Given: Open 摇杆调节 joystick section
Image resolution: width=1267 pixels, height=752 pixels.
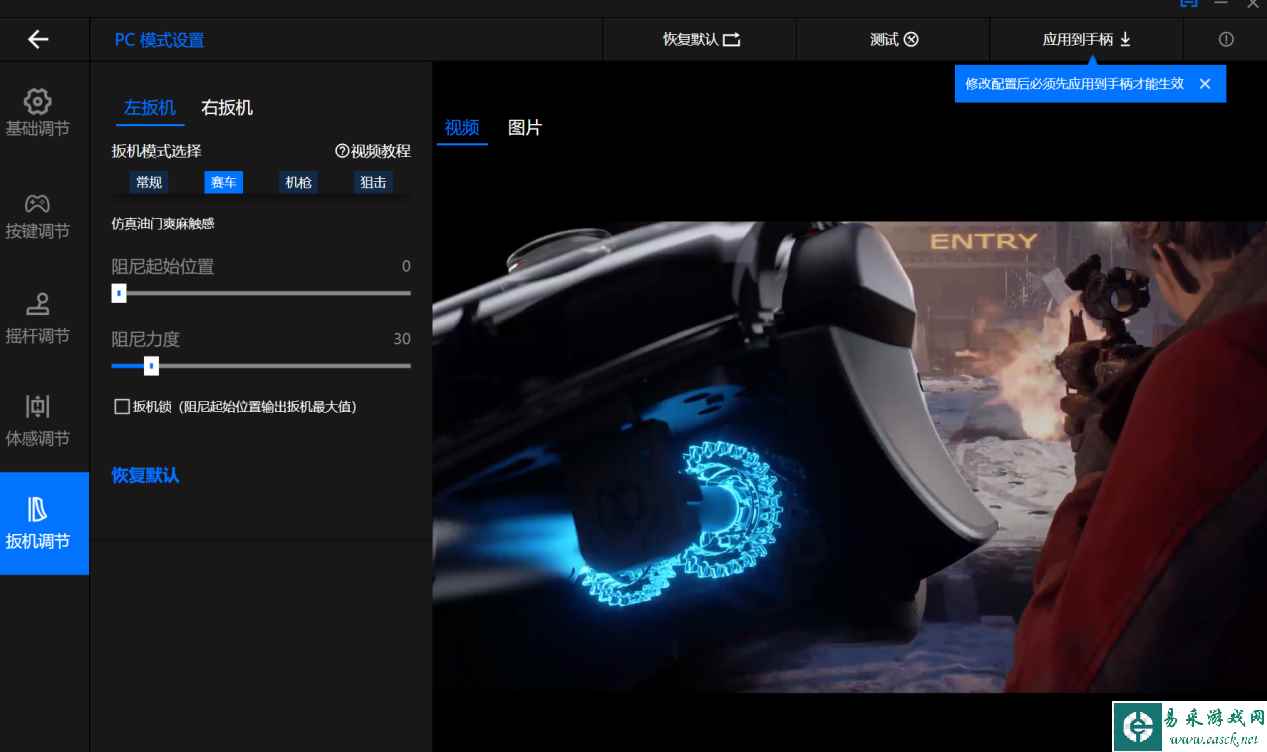Looking at the screenshot, I should (x=38, y=319).
